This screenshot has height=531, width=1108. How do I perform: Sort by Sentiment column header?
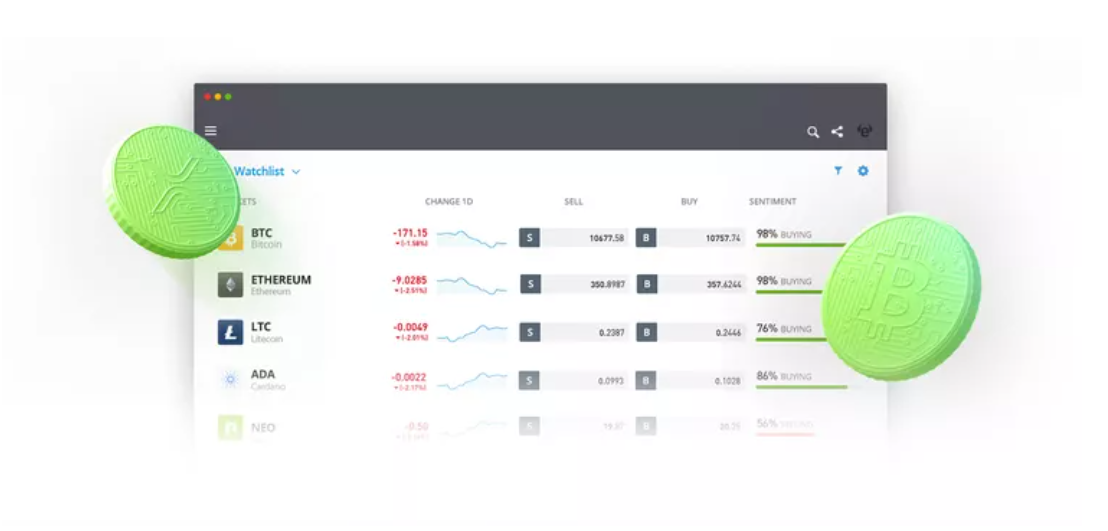[773, 202]
